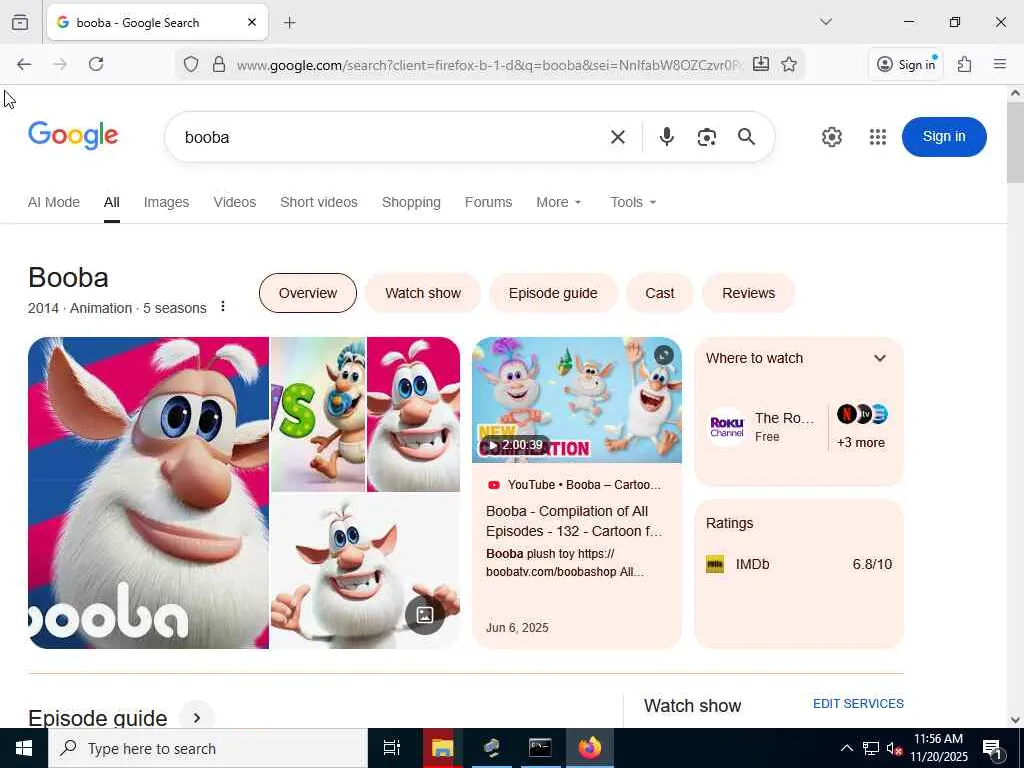This screenshot has height=768, width=1024.
Task: Open Short videos tab
Action: coord(319,202)
